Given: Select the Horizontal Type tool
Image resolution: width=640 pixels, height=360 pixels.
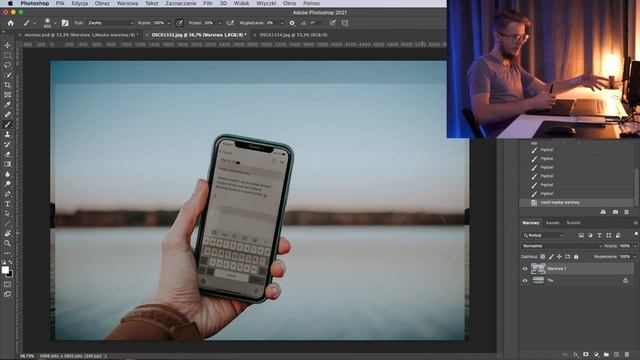Looking at the screenshot, I should 7,204.
